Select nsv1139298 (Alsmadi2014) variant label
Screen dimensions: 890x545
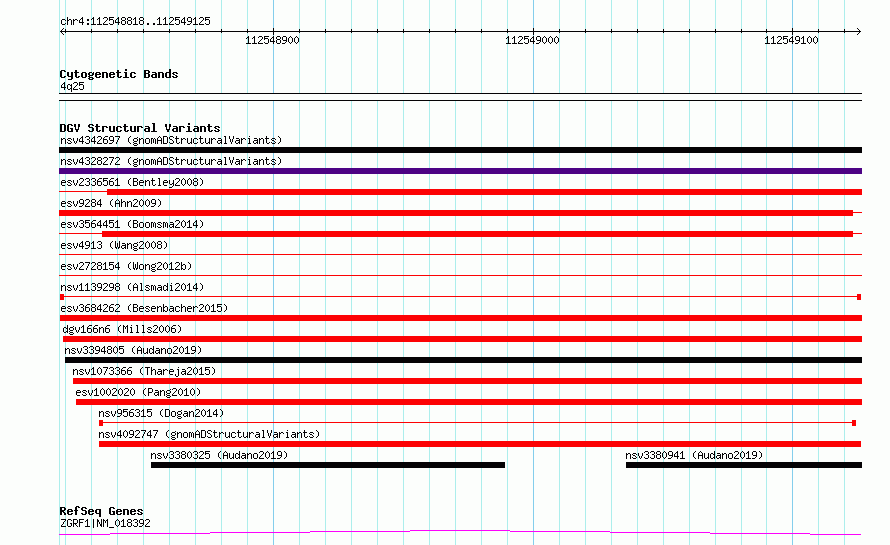(132, 287)
